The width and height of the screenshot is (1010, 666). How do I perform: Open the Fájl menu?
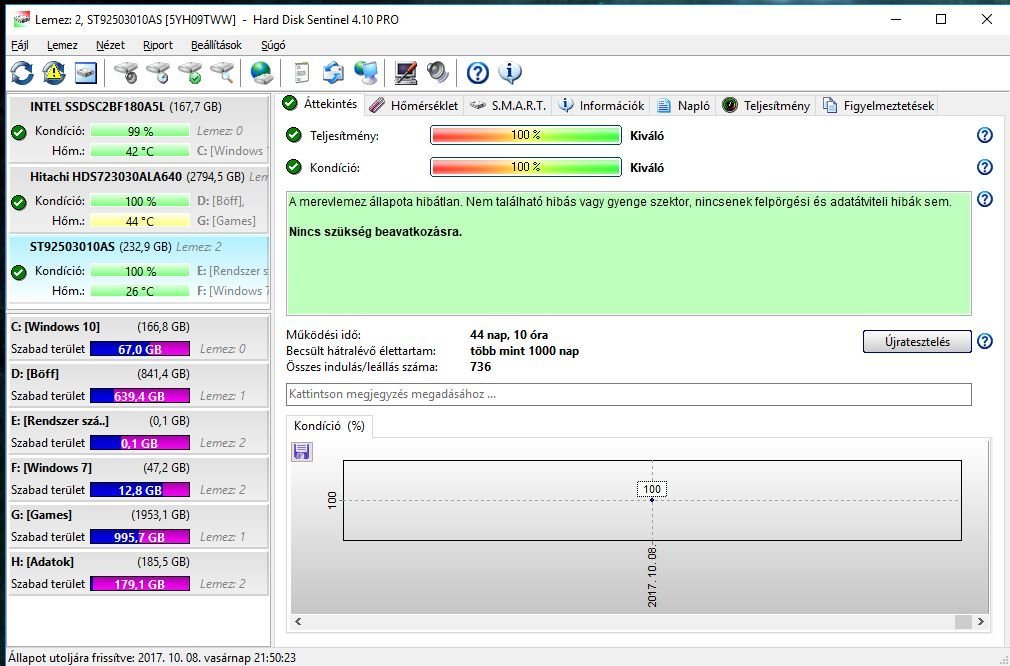(20, 45)
